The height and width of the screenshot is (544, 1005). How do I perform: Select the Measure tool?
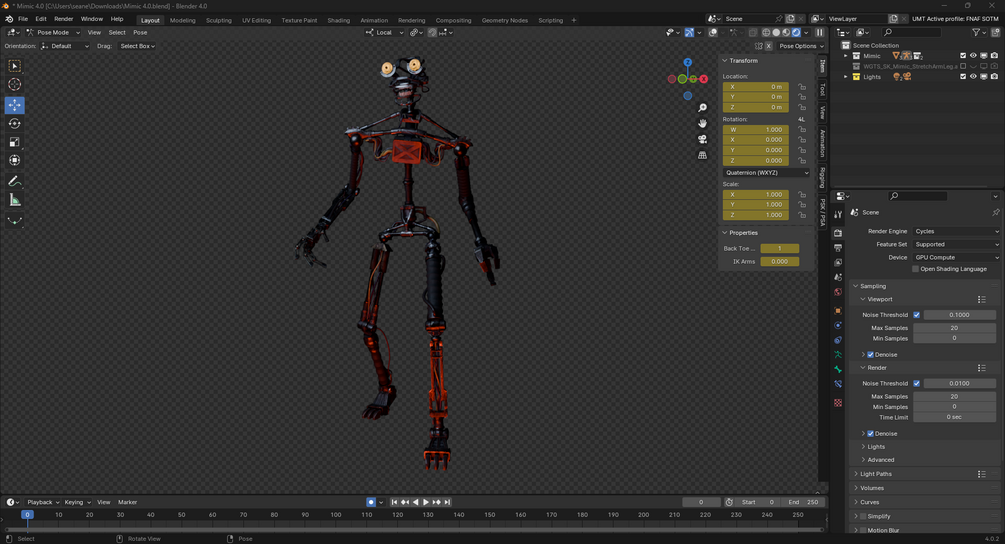click(x=15, y=201)
